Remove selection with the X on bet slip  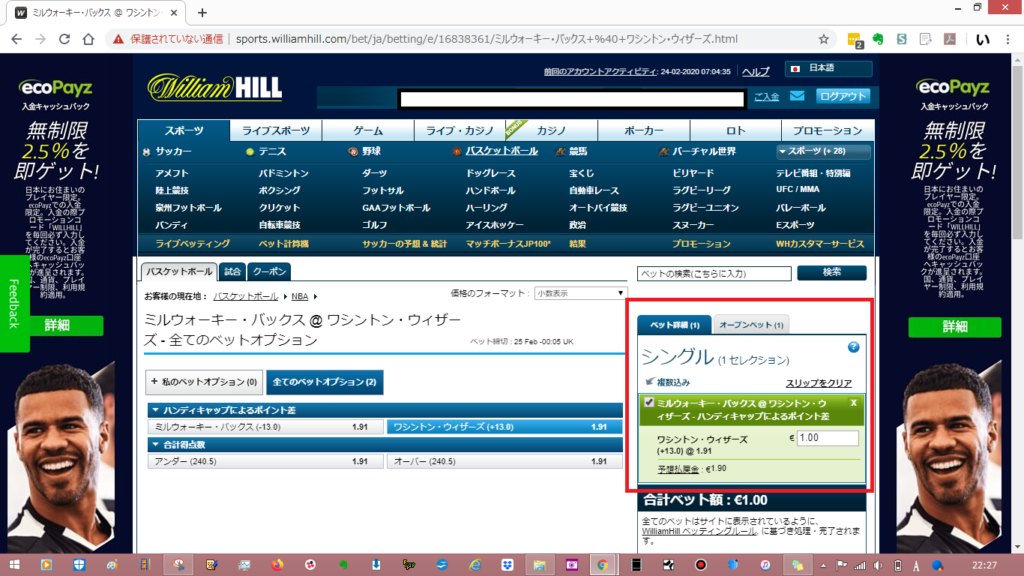coord(853,403)
